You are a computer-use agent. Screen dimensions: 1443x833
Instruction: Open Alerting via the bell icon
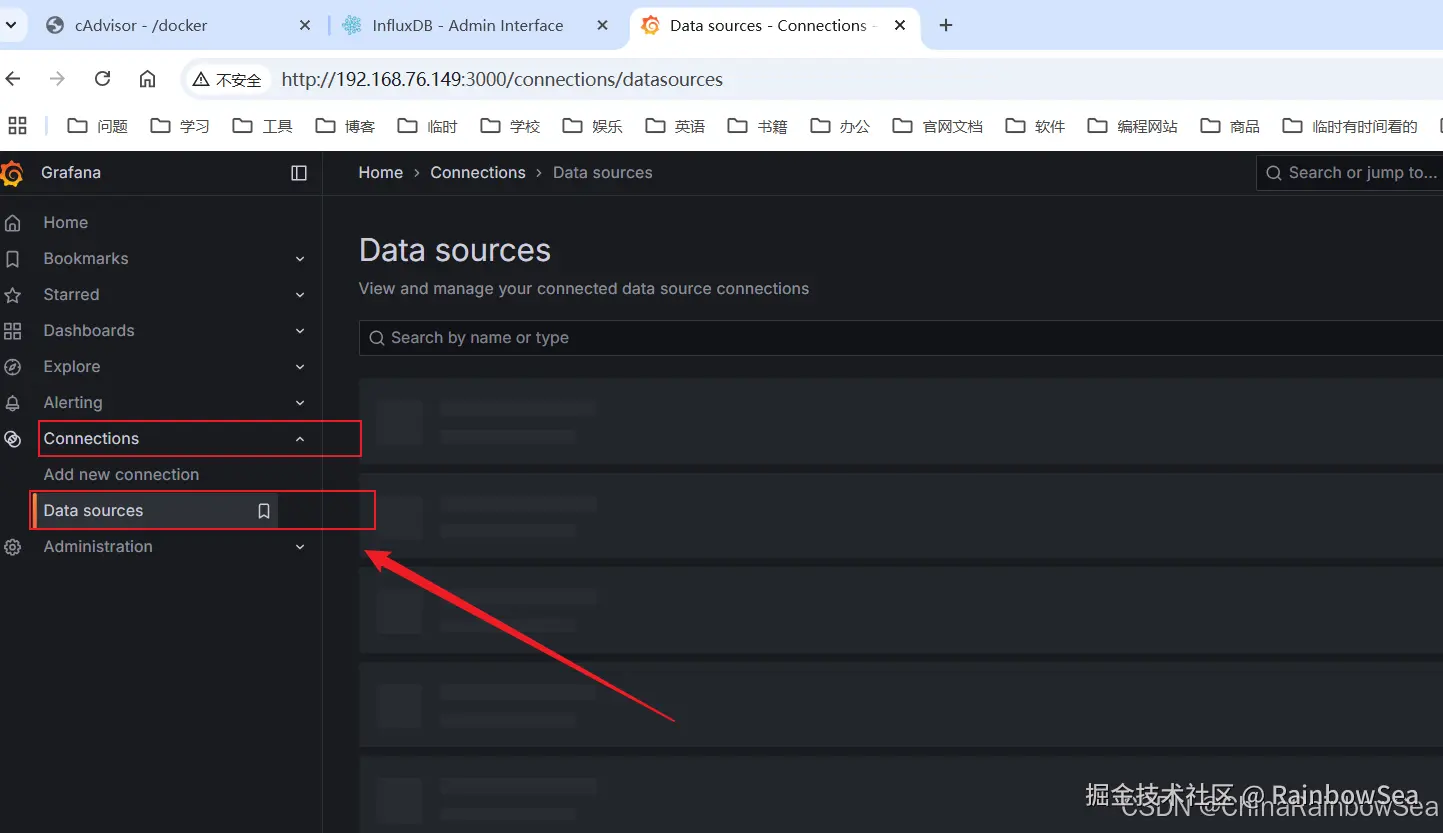point(13,403)
